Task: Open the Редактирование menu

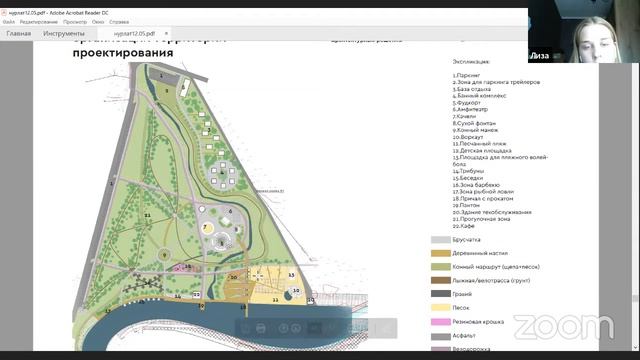Action: click(x=39, y=22)
